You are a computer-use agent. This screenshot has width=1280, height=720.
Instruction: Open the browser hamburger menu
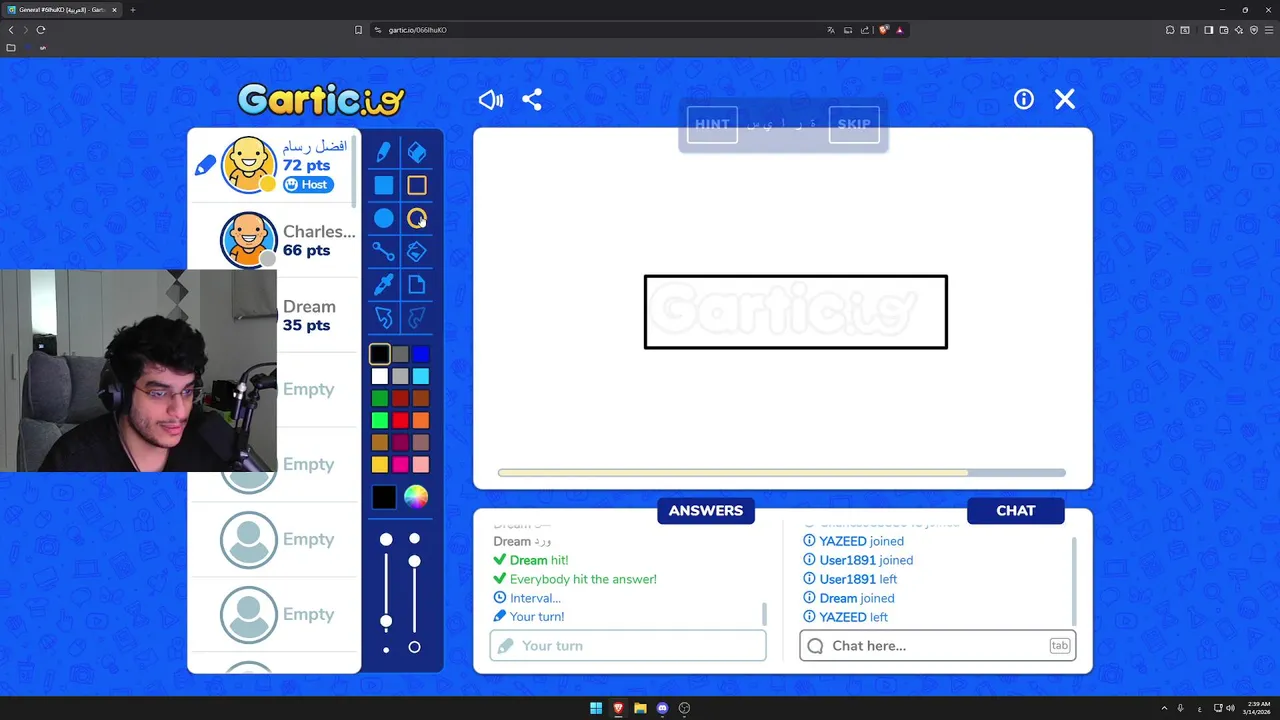(1269, 30)
